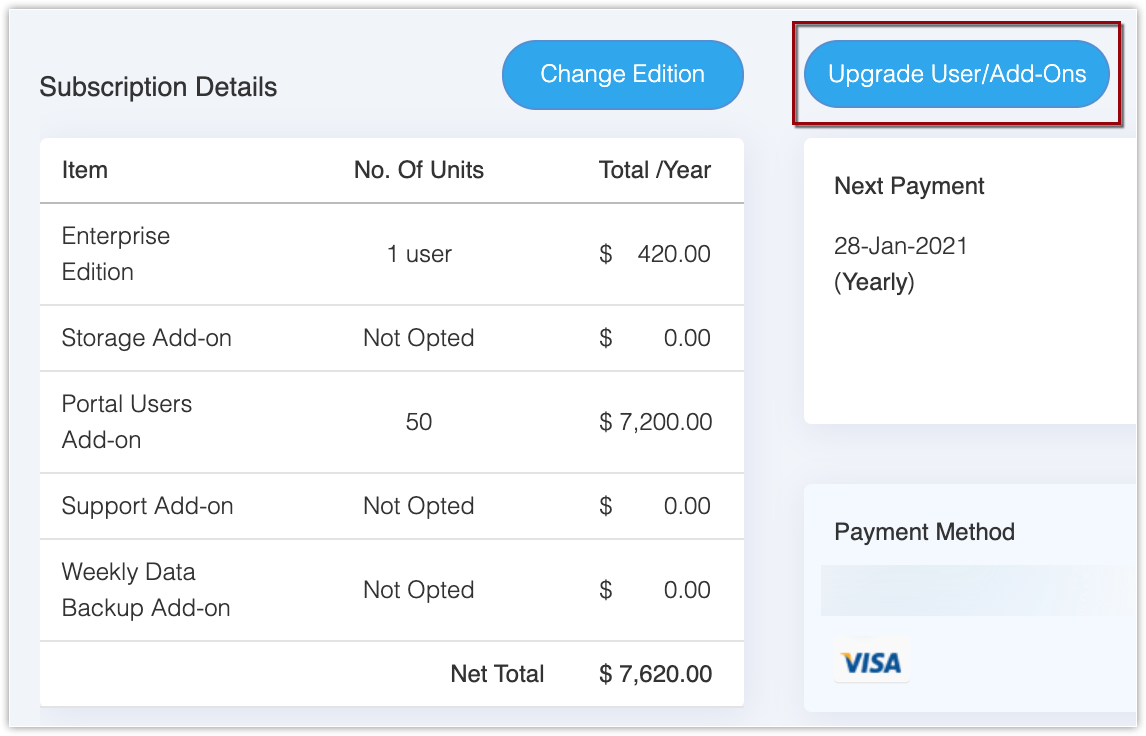1146x736 pixels.
Task: Click the Portal Users Add-on label
Action: (127, 422)
